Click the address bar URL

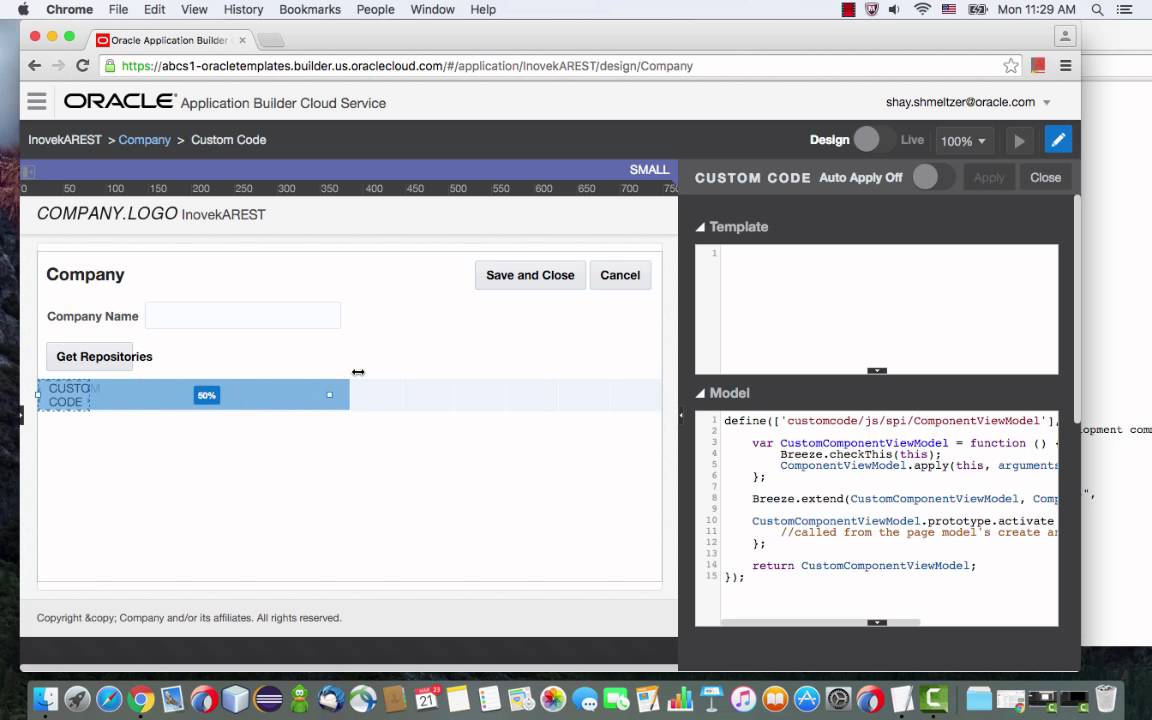407,65
